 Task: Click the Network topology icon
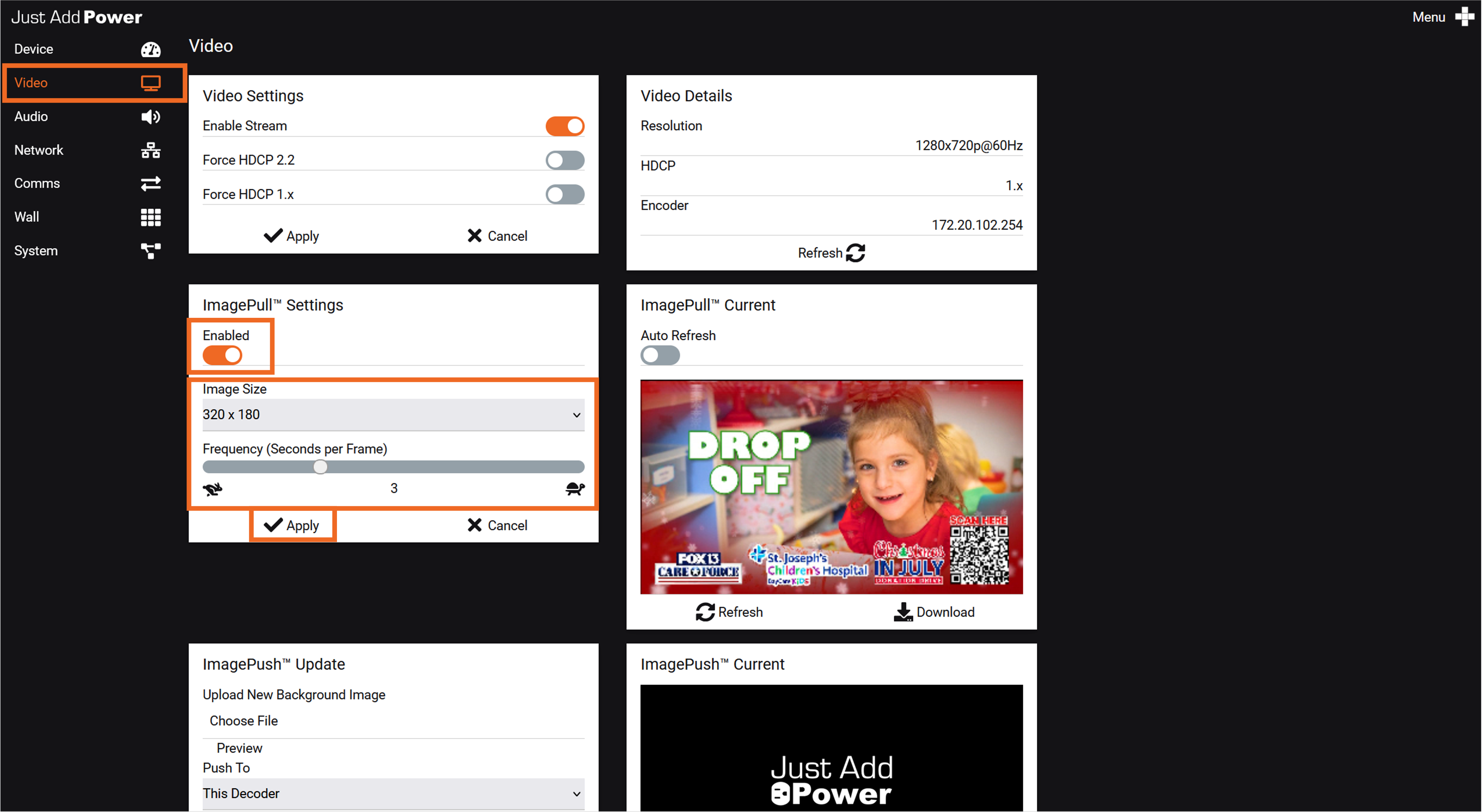point(151,150)
